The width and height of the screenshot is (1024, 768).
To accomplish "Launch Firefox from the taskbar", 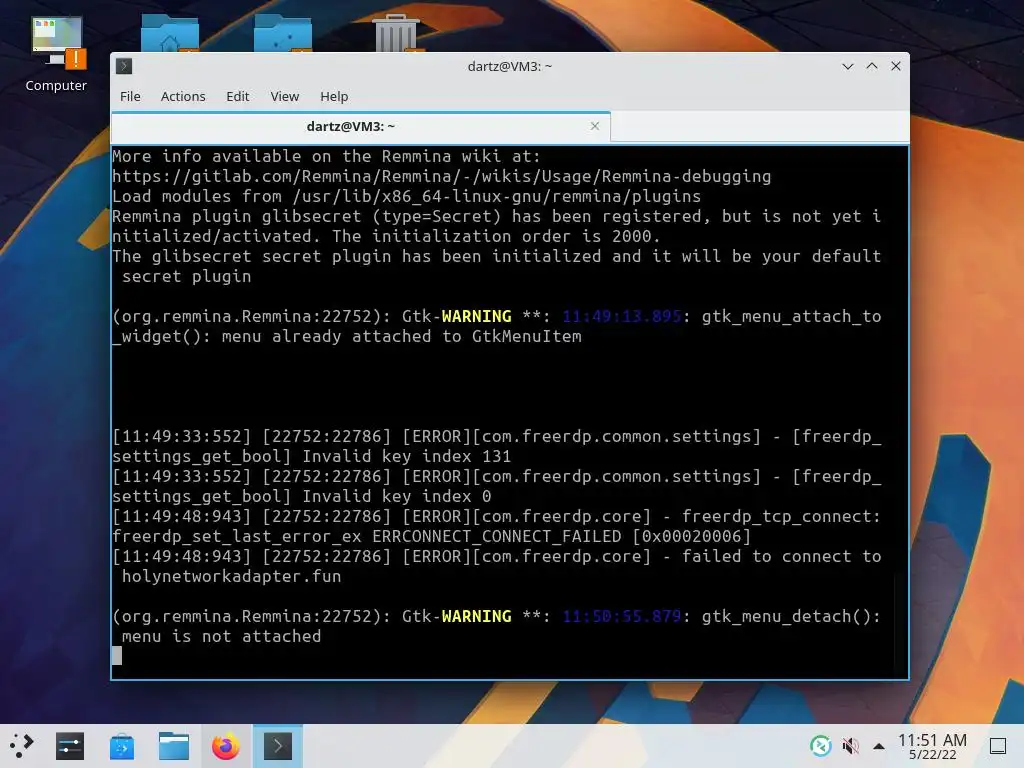I will click(x=226, y=746).
